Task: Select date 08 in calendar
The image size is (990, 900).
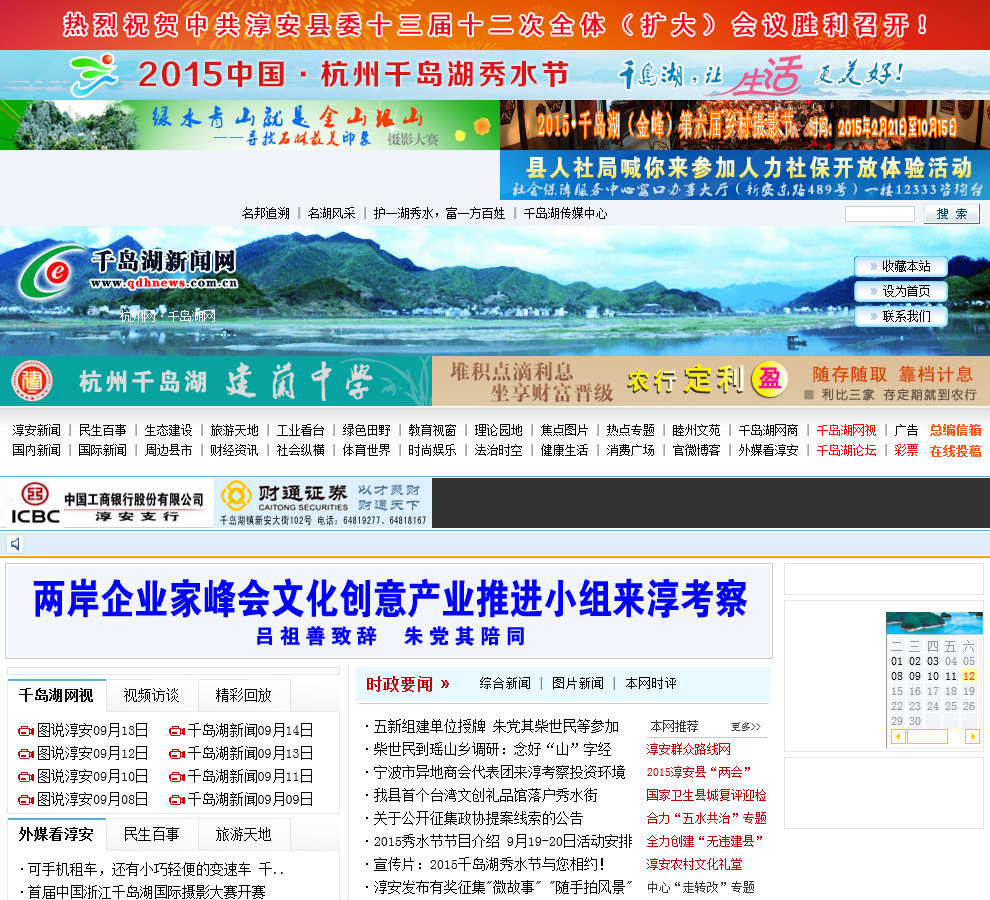Action: pyautogui.click(x=897, y=676)
